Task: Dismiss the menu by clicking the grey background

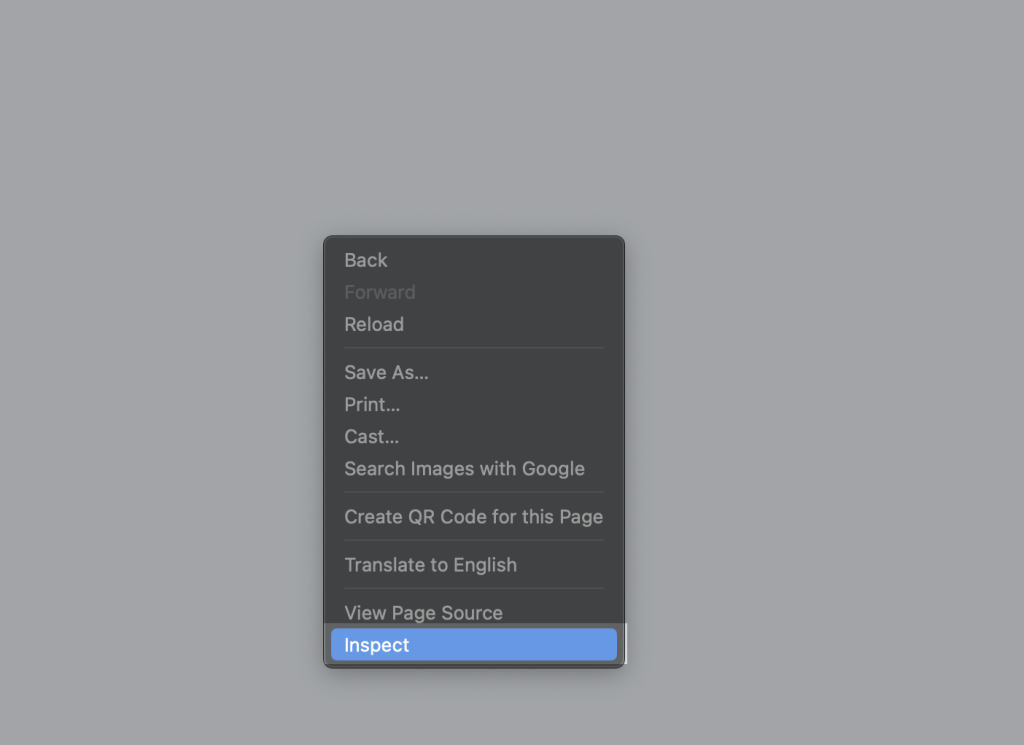Action: 800,200
